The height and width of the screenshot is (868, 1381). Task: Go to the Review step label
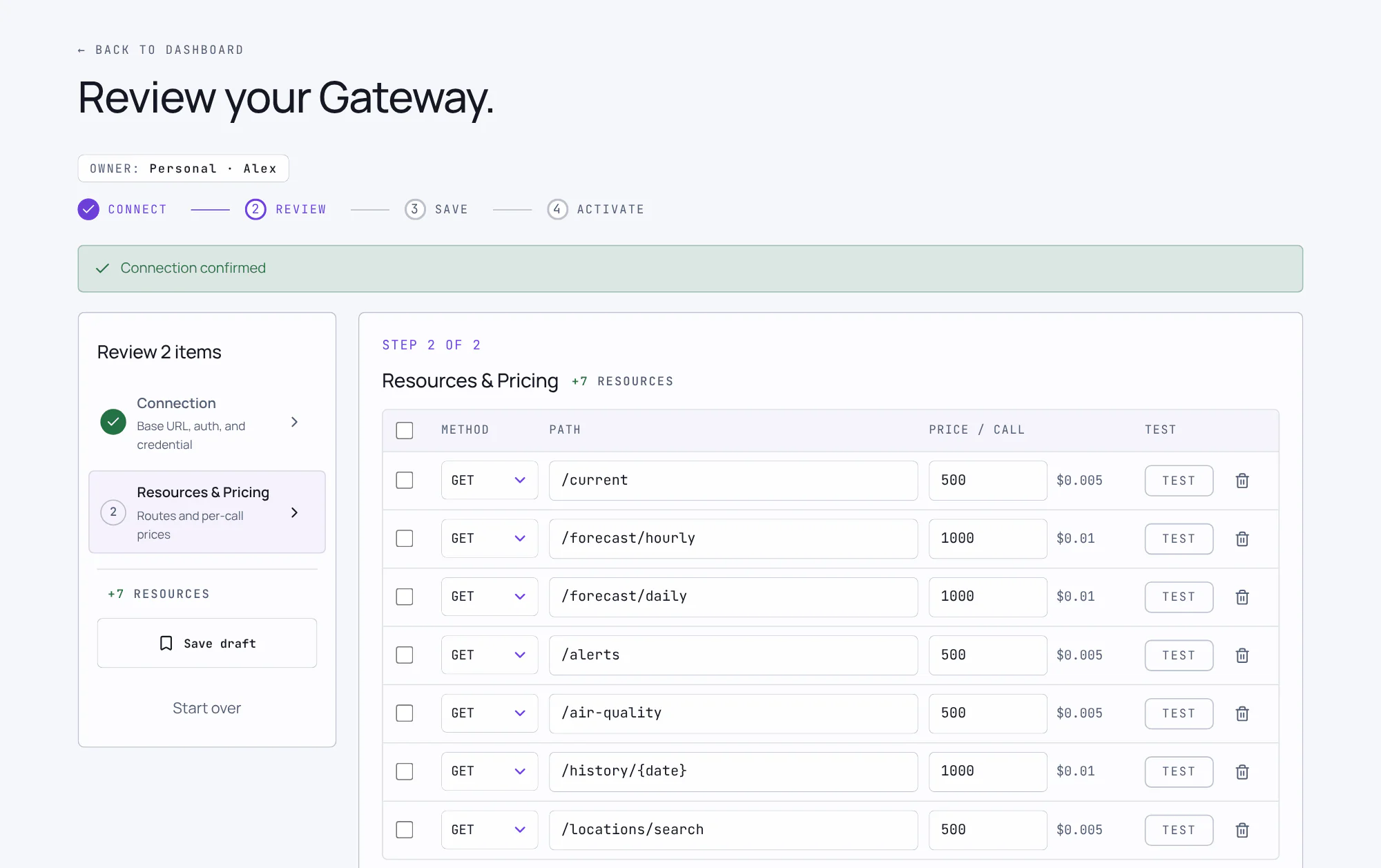point(301,209)
